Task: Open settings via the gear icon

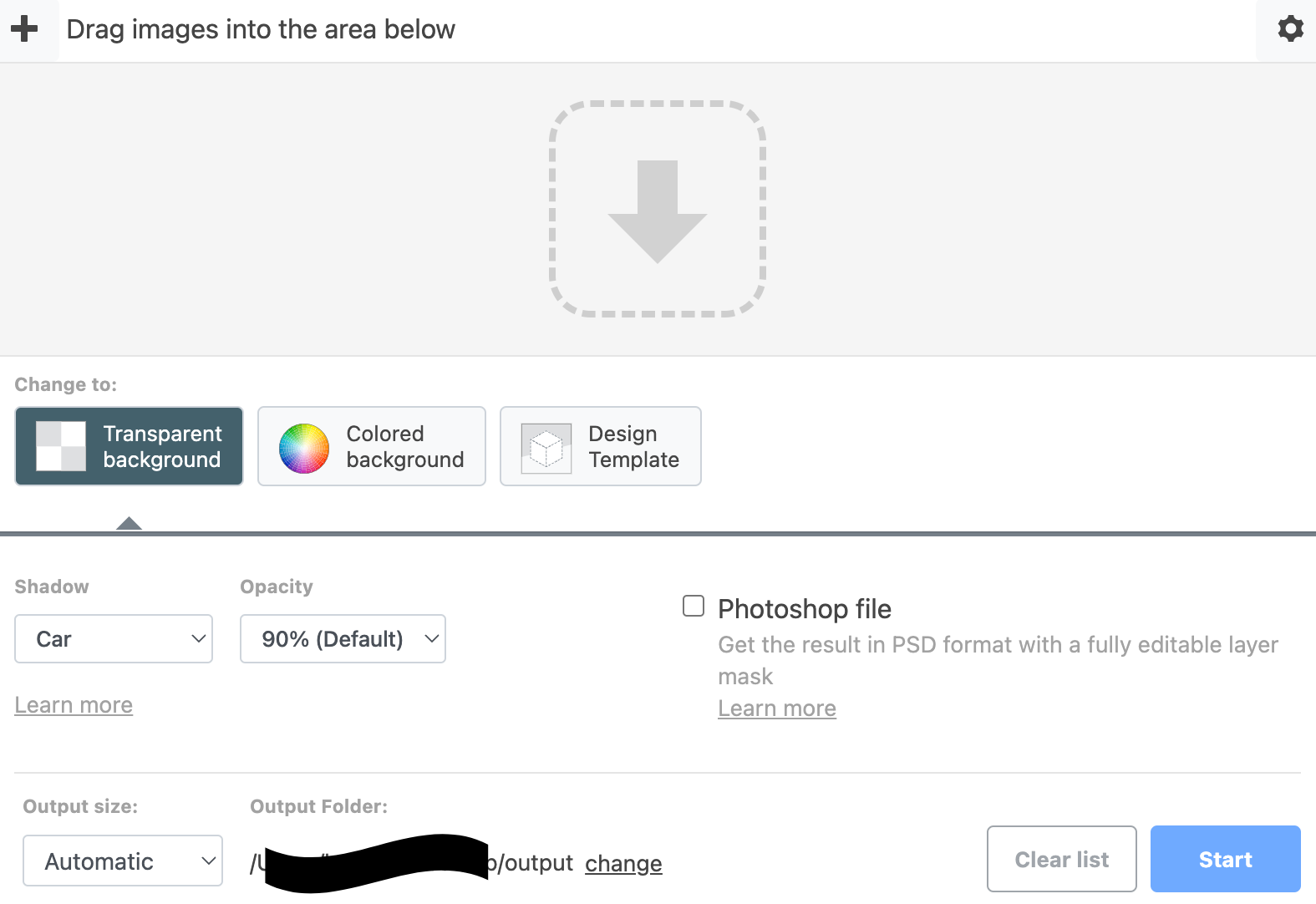Action: [1290, 29]
